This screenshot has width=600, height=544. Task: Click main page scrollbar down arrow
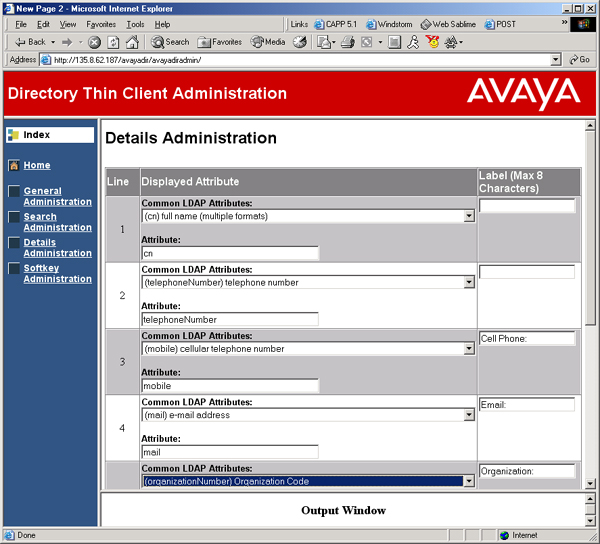point(590,484)
